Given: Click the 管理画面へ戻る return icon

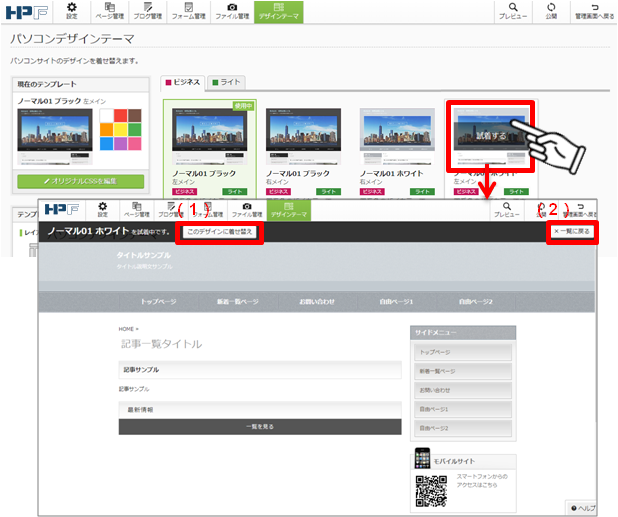Looking at the screenshot, I should click(594, 12).
